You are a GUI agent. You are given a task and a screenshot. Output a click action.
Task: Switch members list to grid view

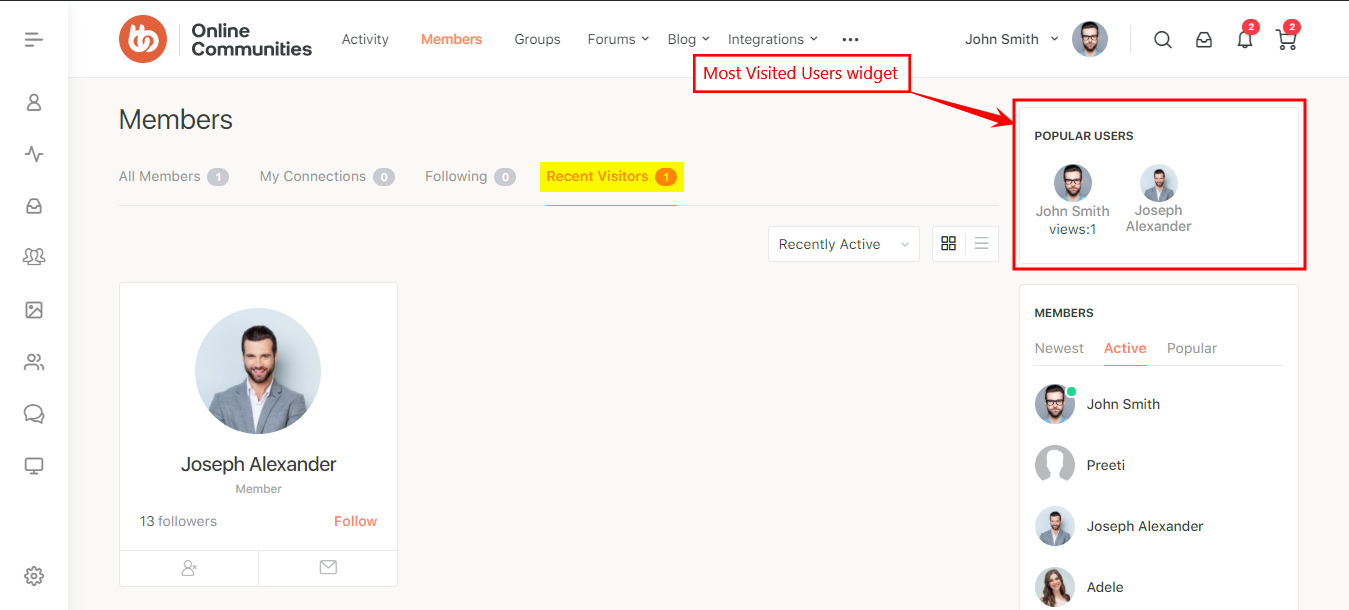(x=948, y=243)
